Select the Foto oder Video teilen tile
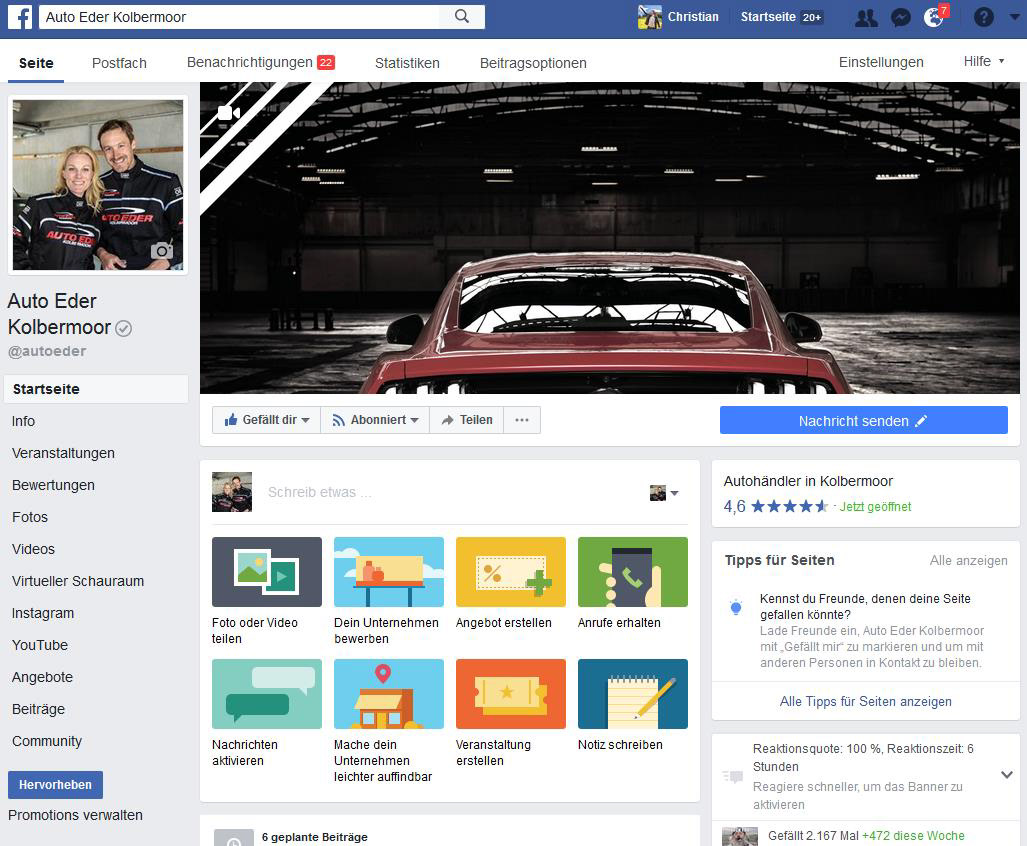The width and height of the screenshot is (1027, 846). 266,572
